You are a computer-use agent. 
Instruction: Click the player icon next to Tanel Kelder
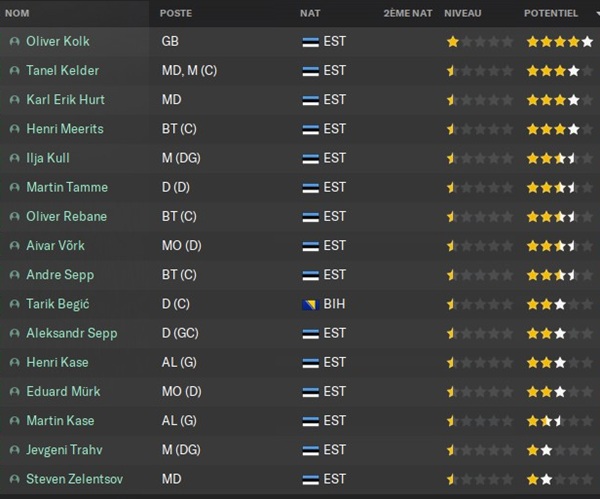coord(14,71)
